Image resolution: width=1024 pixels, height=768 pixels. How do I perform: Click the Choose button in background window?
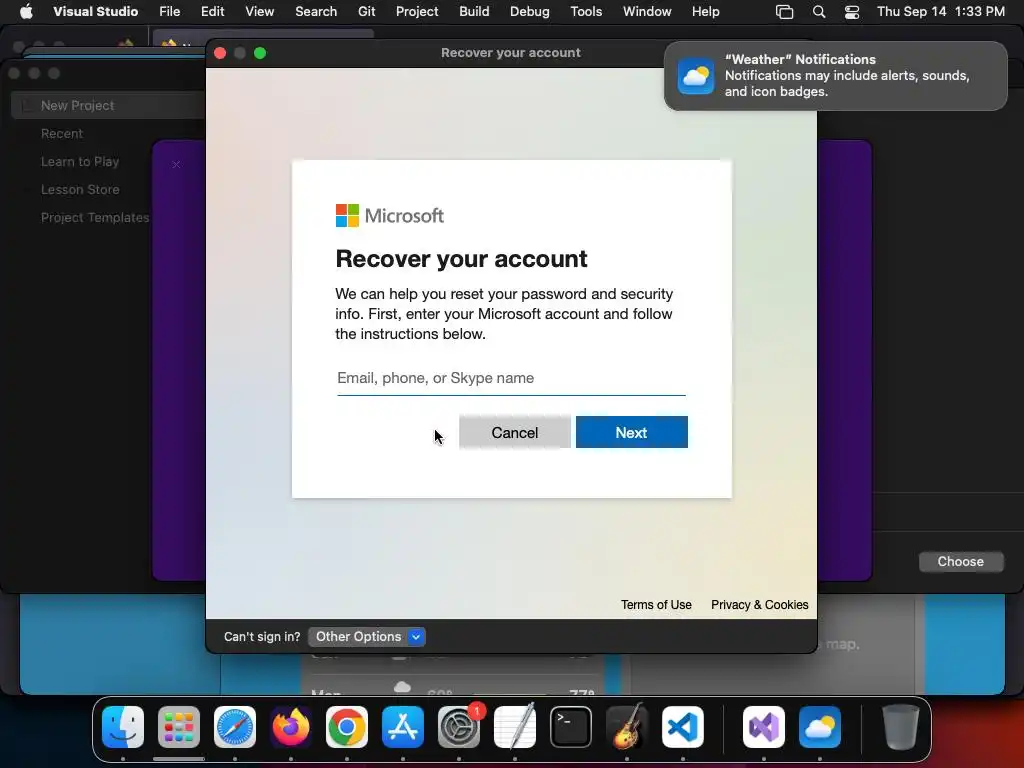[x=961, y=562]
